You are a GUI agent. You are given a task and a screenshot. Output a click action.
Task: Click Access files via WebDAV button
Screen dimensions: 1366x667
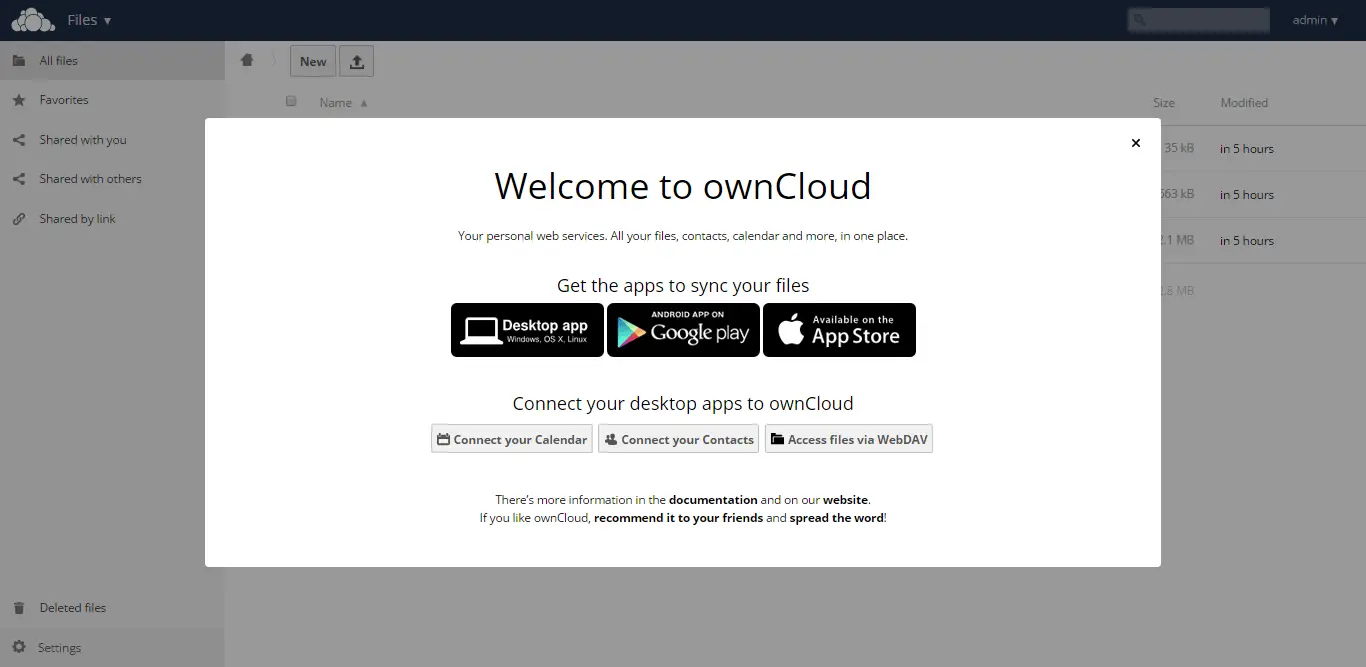tap(848, 439)
